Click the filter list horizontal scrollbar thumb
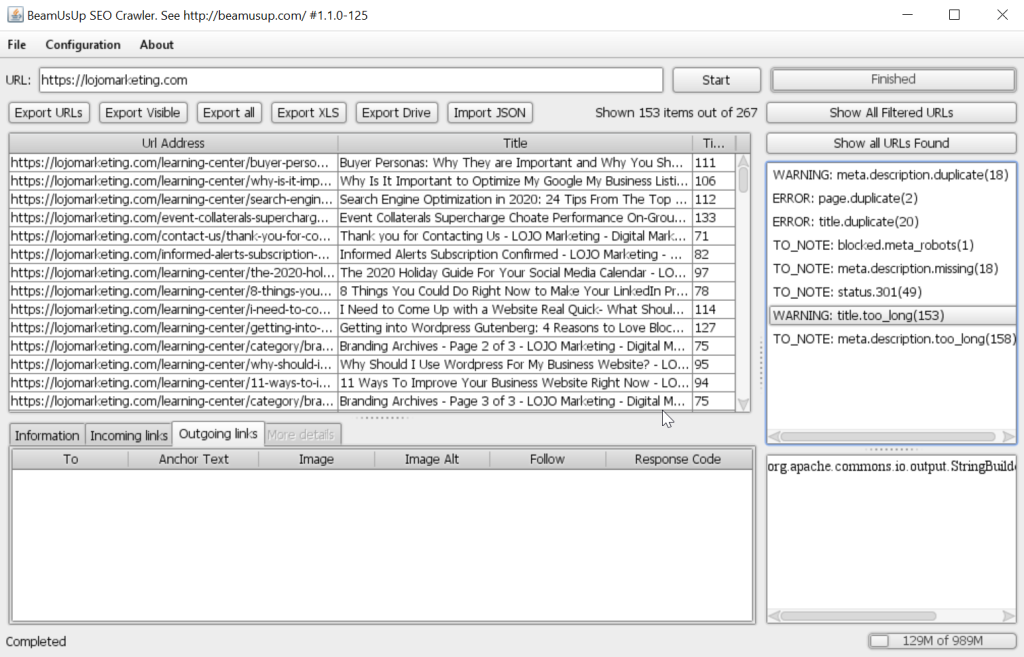Image resolution: width=1024 pixels, height=657 pixels. pos(888,436)
